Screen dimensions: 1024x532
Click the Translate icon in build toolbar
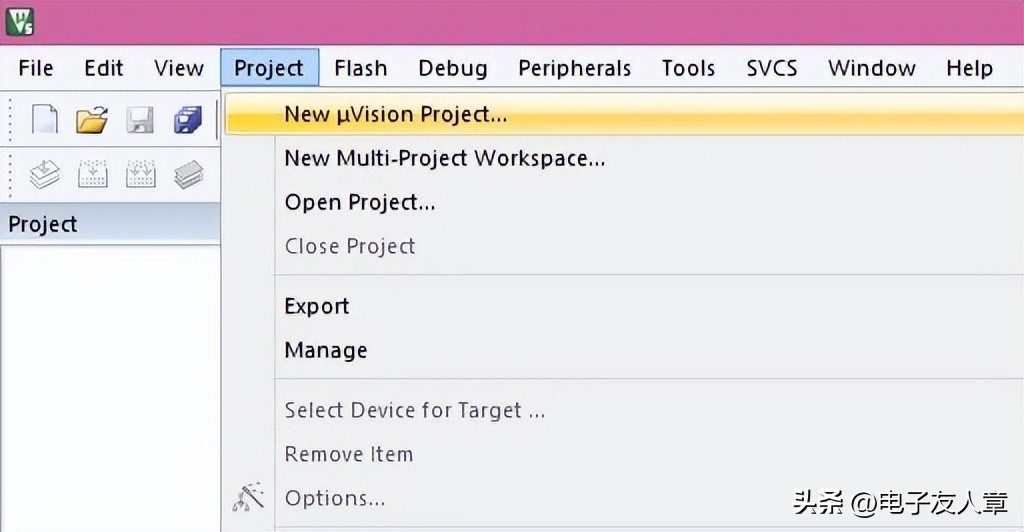pos(45,175)
